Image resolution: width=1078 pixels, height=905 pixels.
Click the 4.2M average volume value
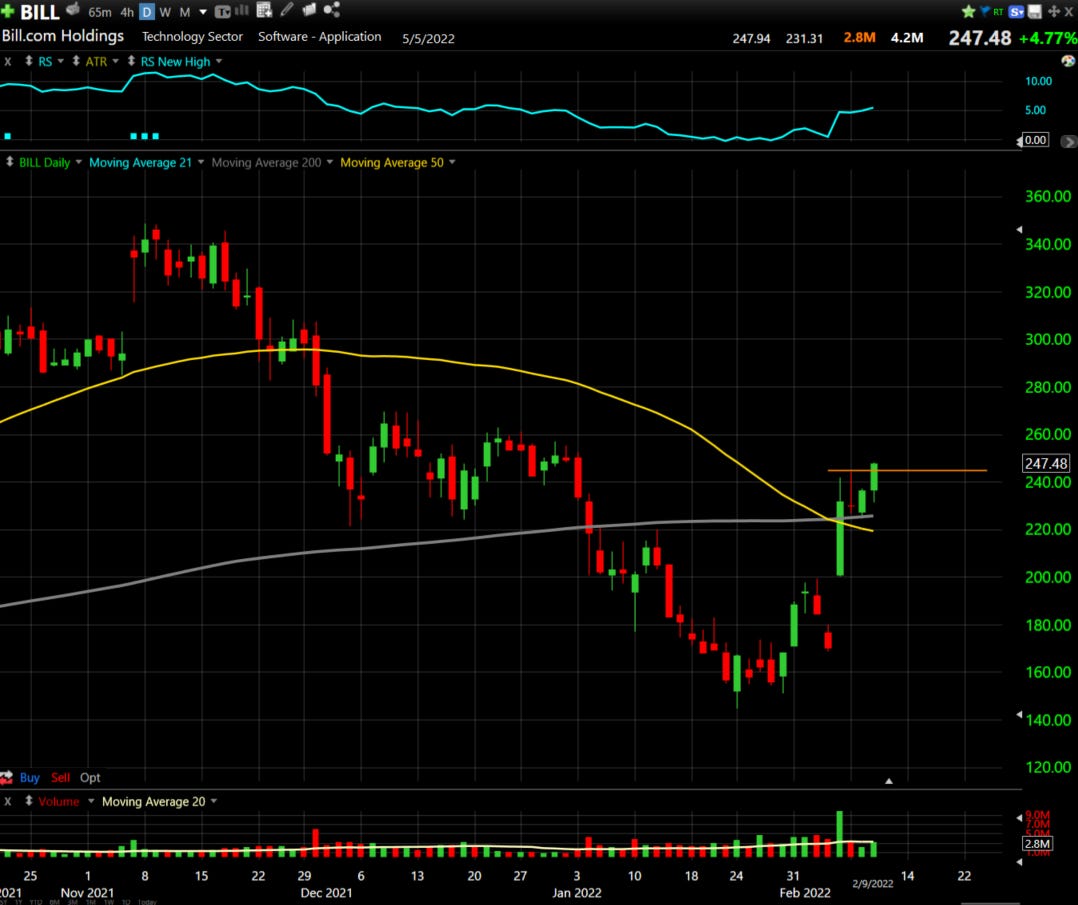907,38
